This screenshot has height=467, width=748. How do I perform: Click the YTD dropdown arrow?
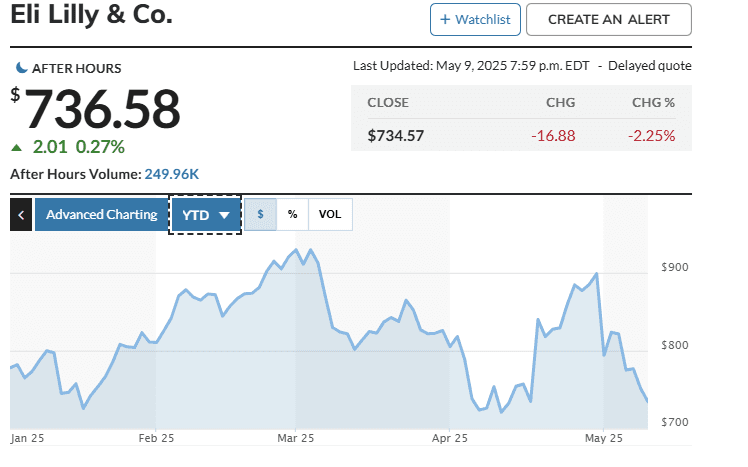coord(225,215)
